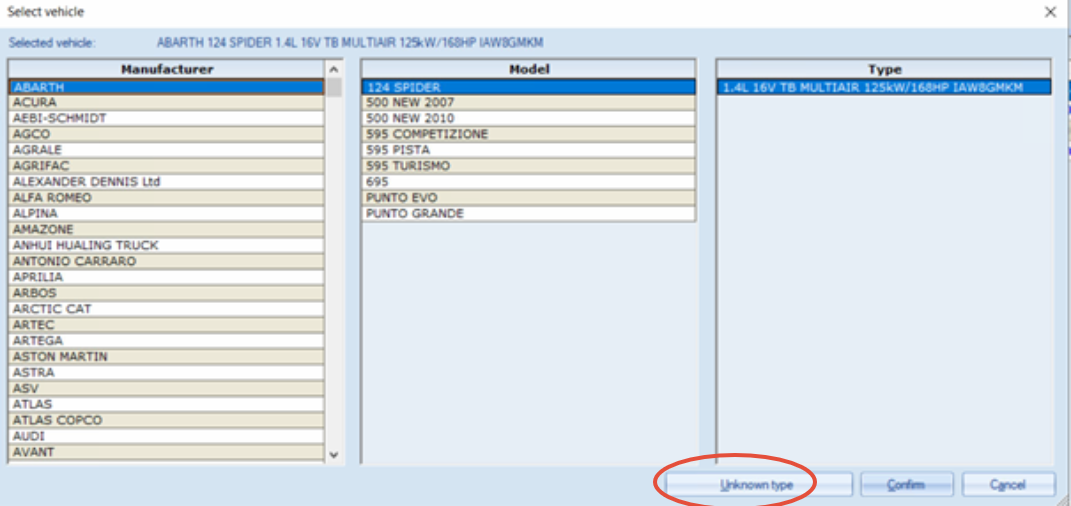The width and height of the screenshot is (1071, 506).
Task: Click the manufacturer list scrollbar thumb
Action: click(x=333, y=88)
